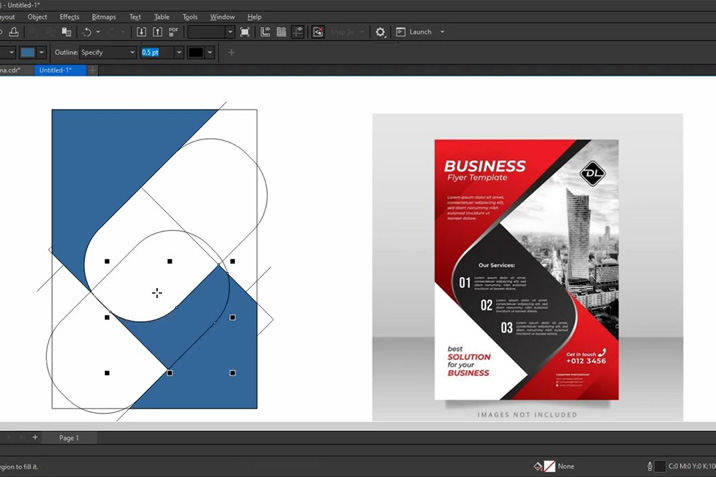Screen dimensions: 716x477
Task: Open the outline width dropdown arrow
Action: tap(179, 52)
